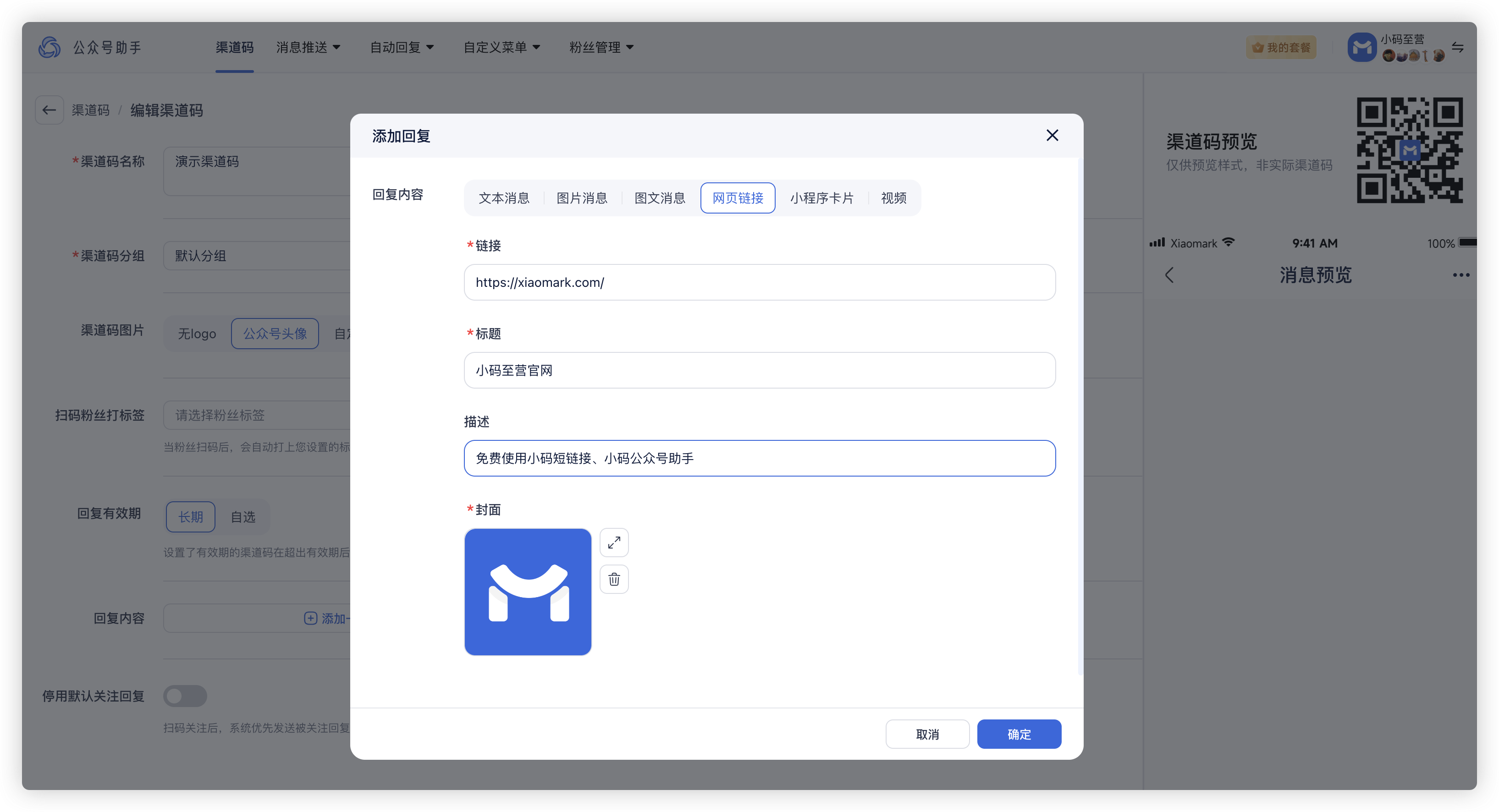The width and height of the screenshot is (1499, 812).
Task: Tap the back chevron in 消息预览
Action: point(1170,274)
